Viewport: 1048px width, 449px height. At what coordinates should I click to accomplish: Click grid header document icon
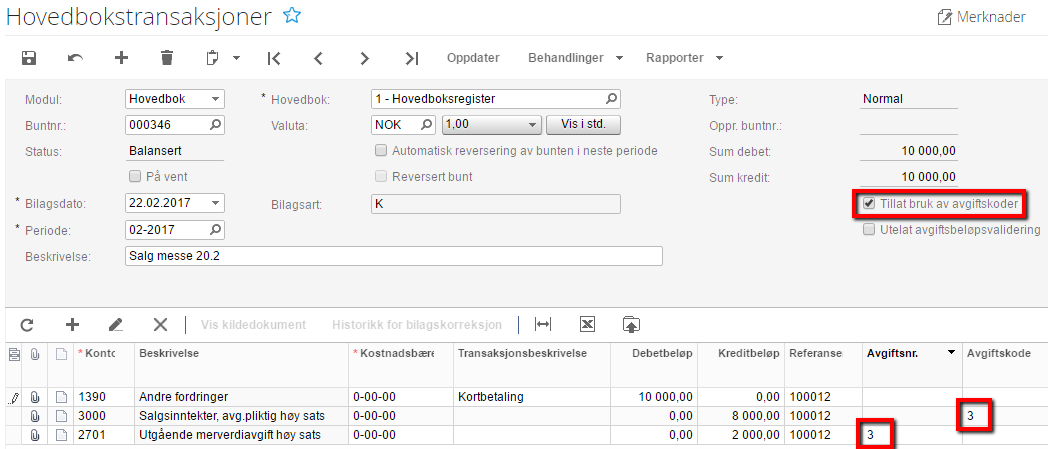click(x=61, y=354)
